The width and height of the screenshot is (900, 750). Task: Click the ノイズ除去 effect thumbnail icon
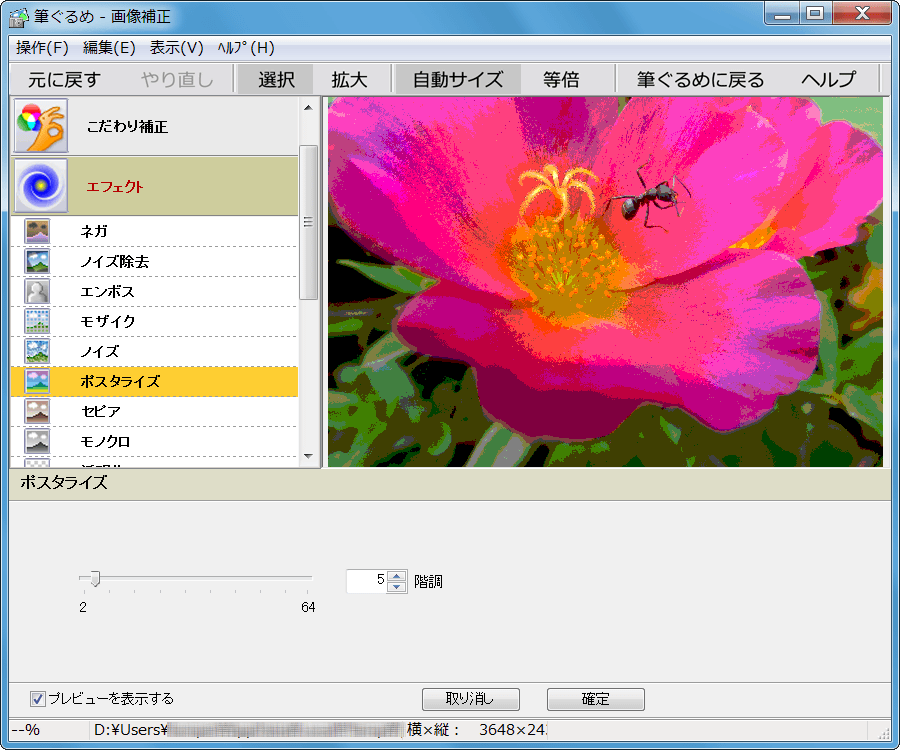point(37,261)
